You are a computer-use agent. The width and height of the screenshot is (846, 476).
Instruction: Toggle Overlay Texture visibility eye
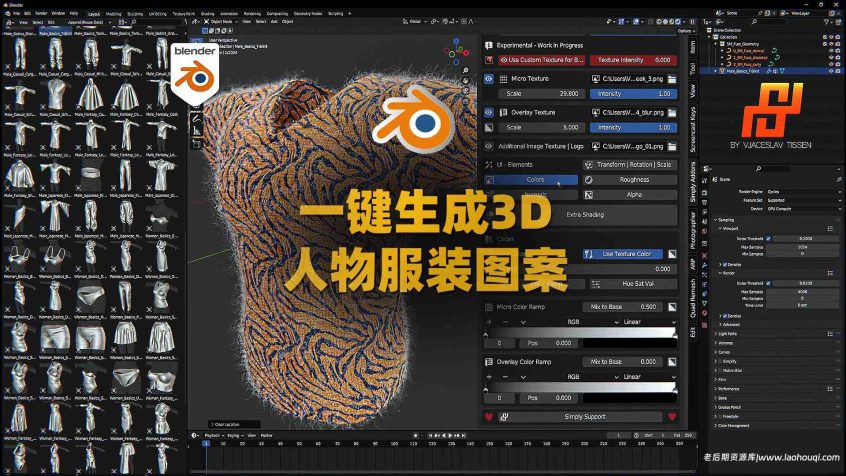coord(489,113)
